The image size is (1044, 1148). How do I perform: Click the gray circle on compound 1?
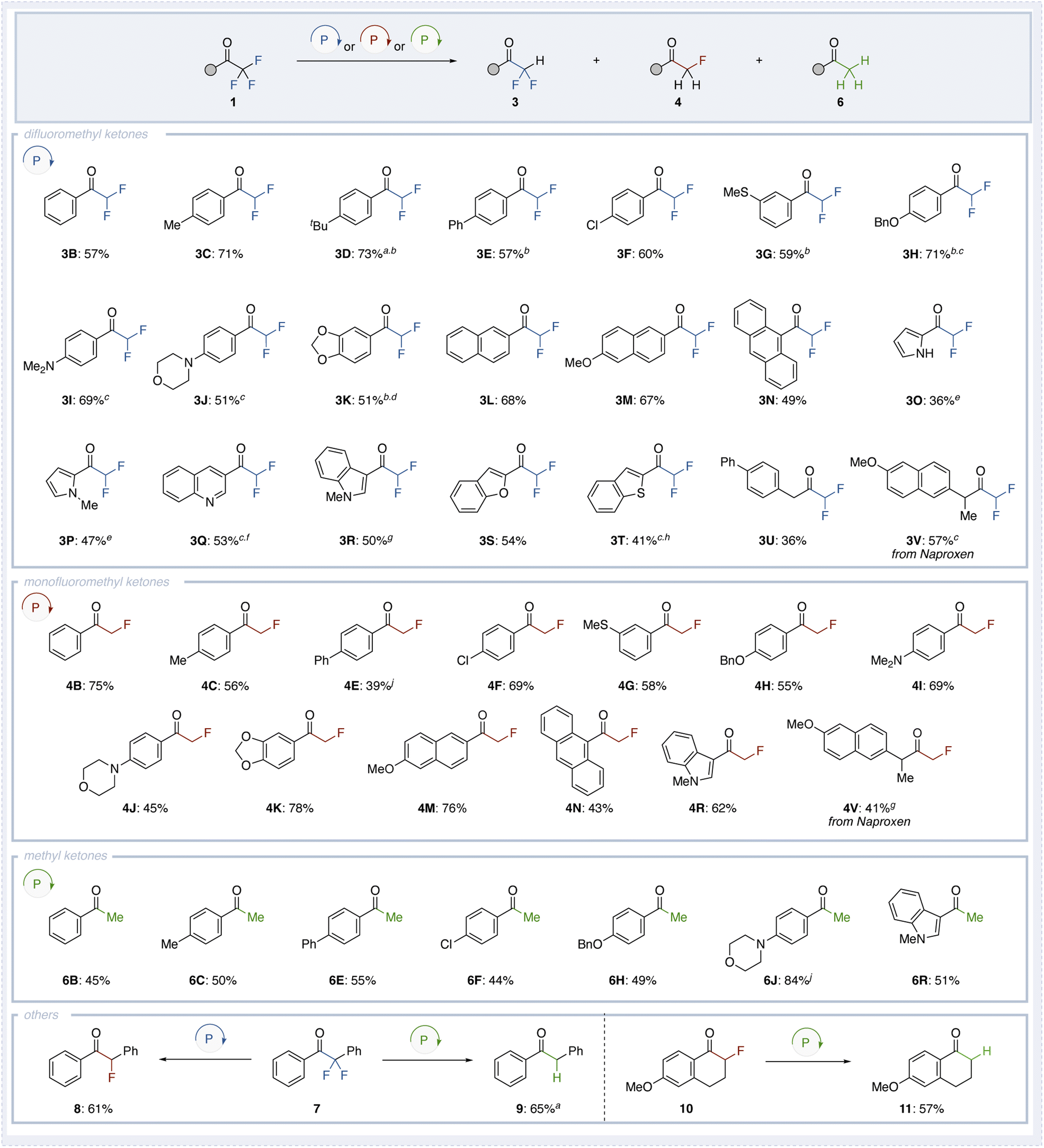[211, 69]
